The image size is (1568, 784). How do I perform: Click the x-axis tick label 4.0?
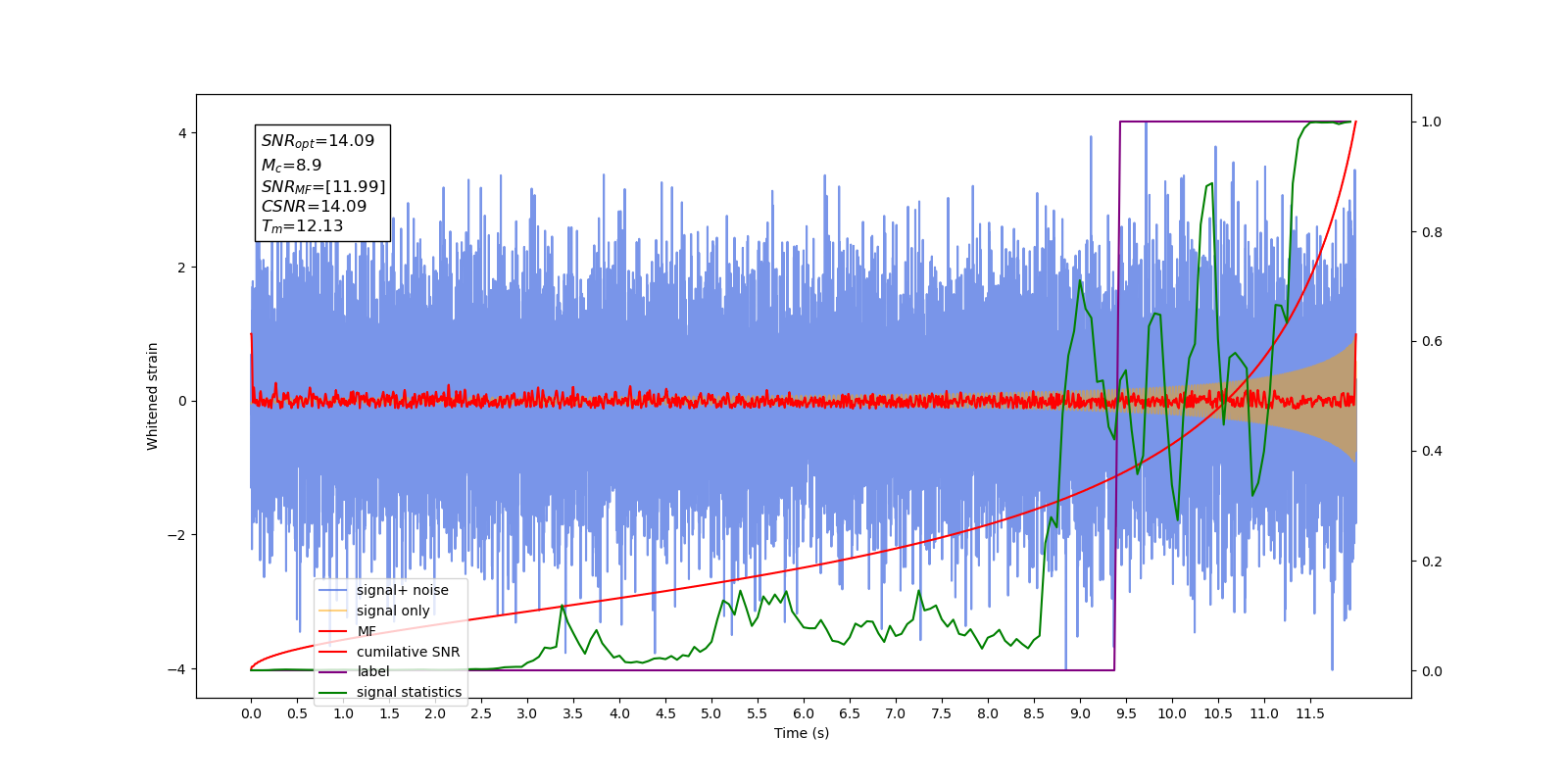619,713
